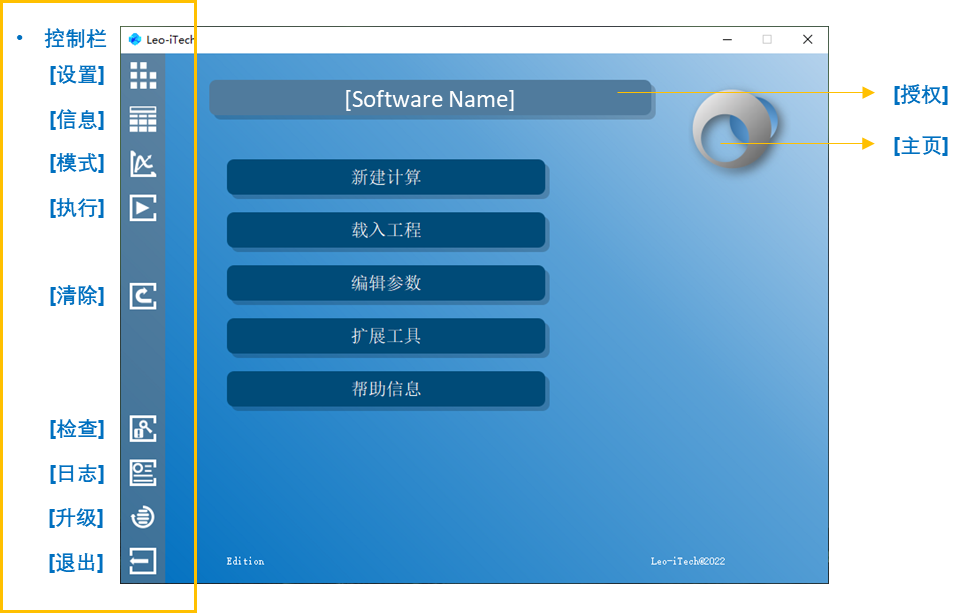Viewport: 964px width, 613px height.
Task: Open the Settings (设置) grid icon
Action: coord(143,75)
